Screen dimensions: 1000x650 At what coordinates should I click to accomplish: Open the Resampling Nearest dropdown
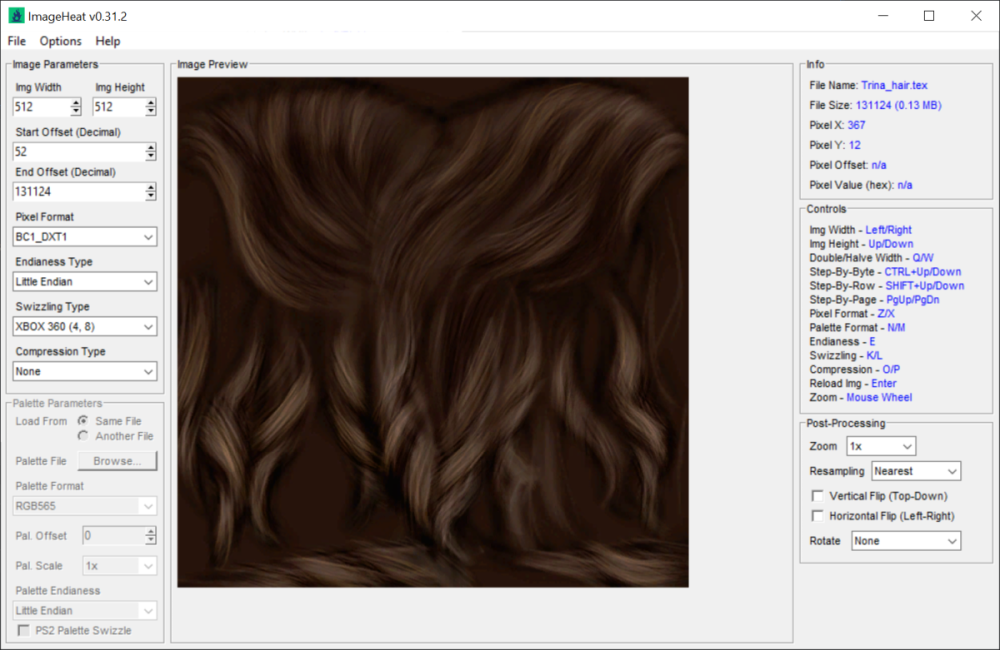point(916,471)
